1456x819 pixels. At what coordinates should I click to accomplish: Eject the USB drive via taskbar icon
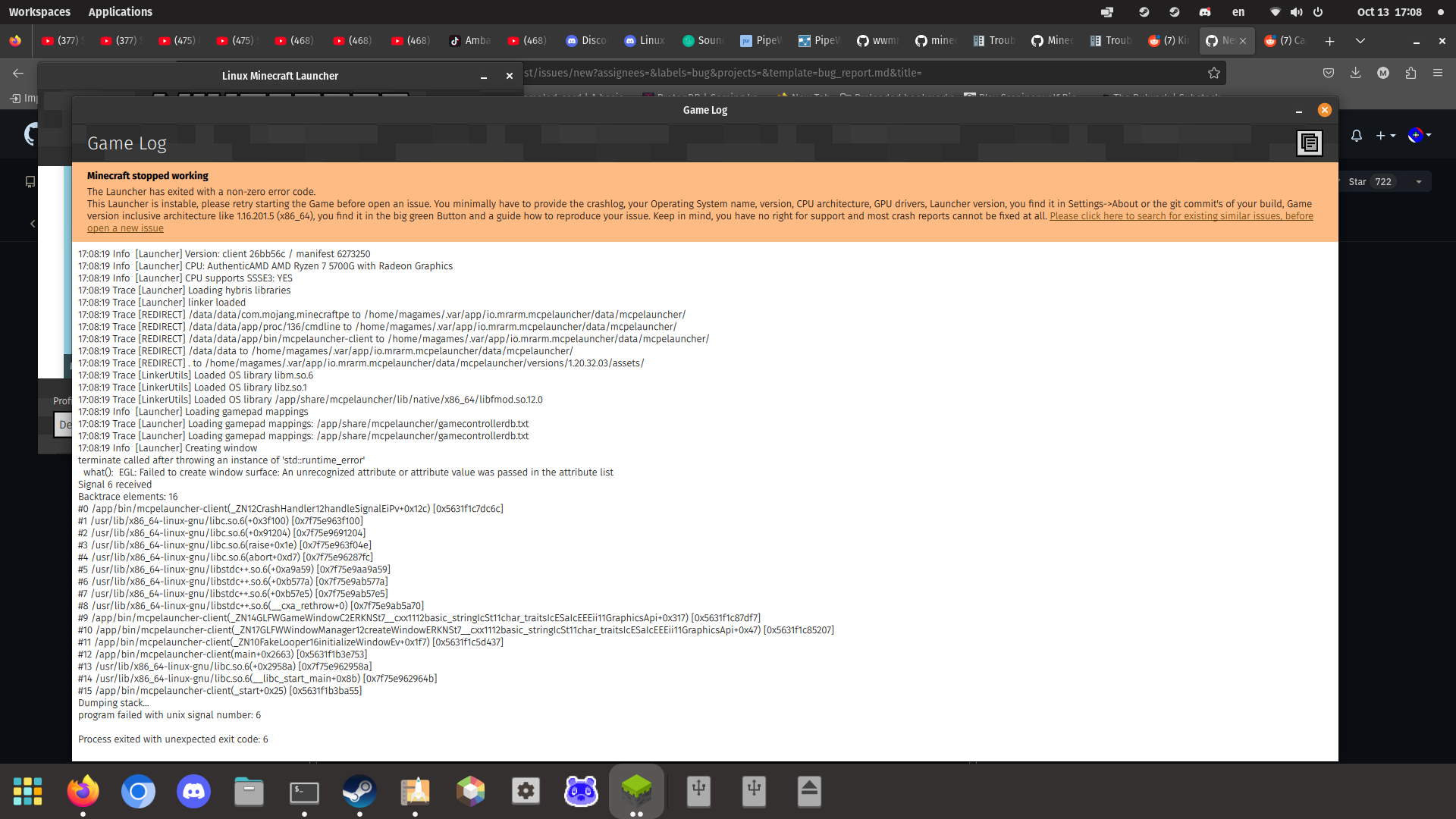(809, 791)
